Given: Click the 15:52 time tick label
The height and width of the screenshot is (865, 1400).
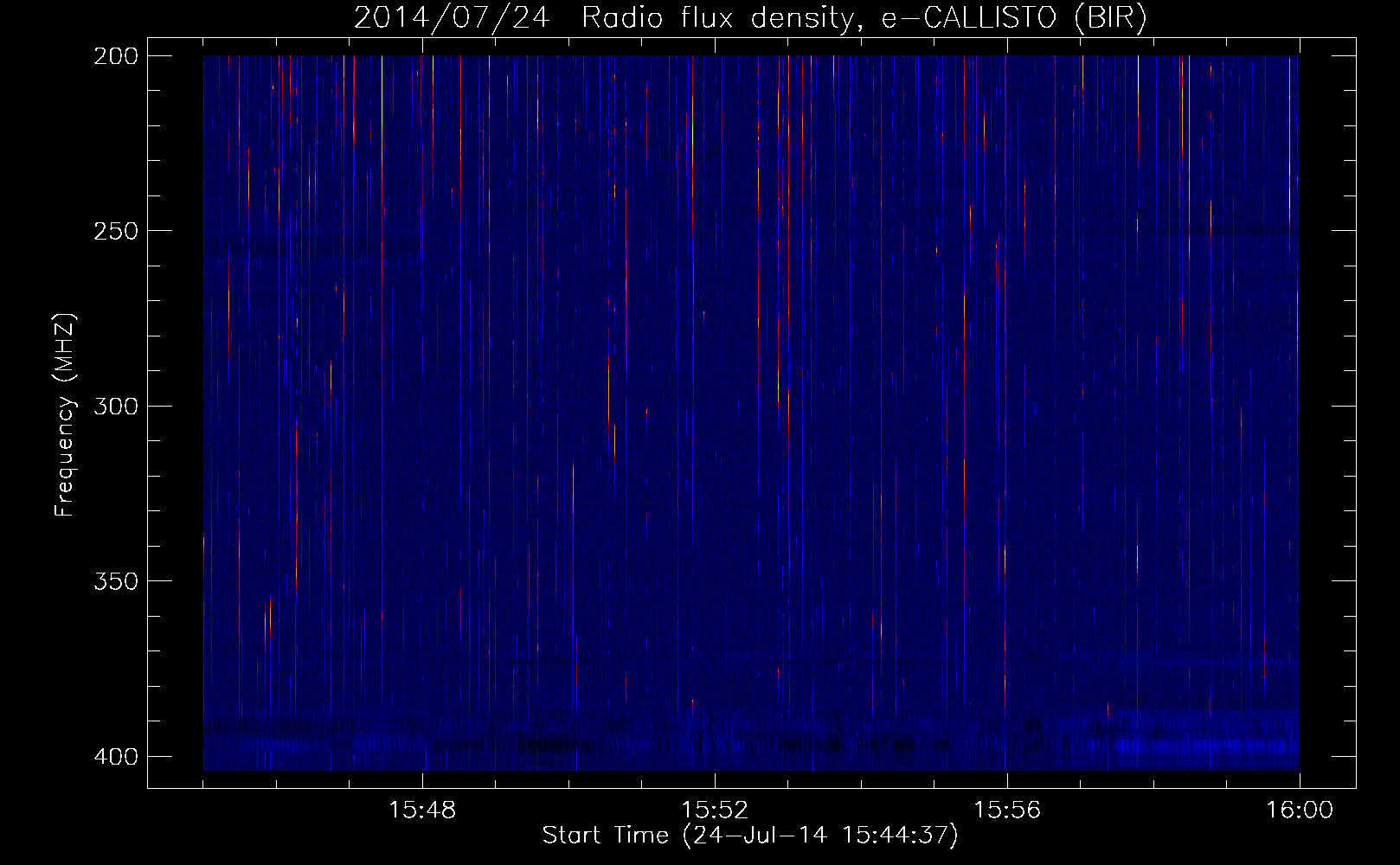Looking at the screenshot, I should 715,811.
